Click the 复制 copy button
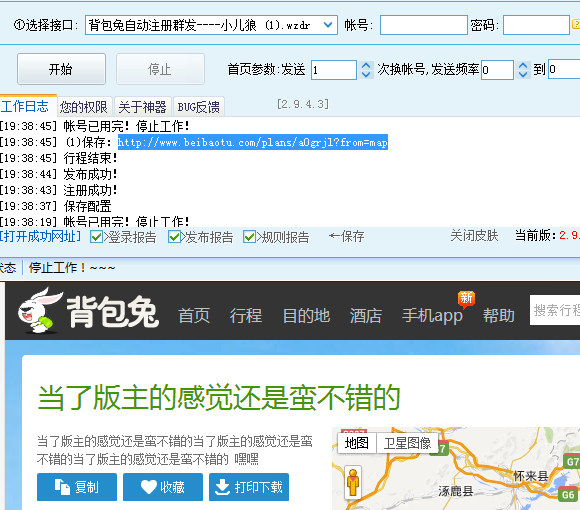The image size is (580, 510). click(77, 487)
